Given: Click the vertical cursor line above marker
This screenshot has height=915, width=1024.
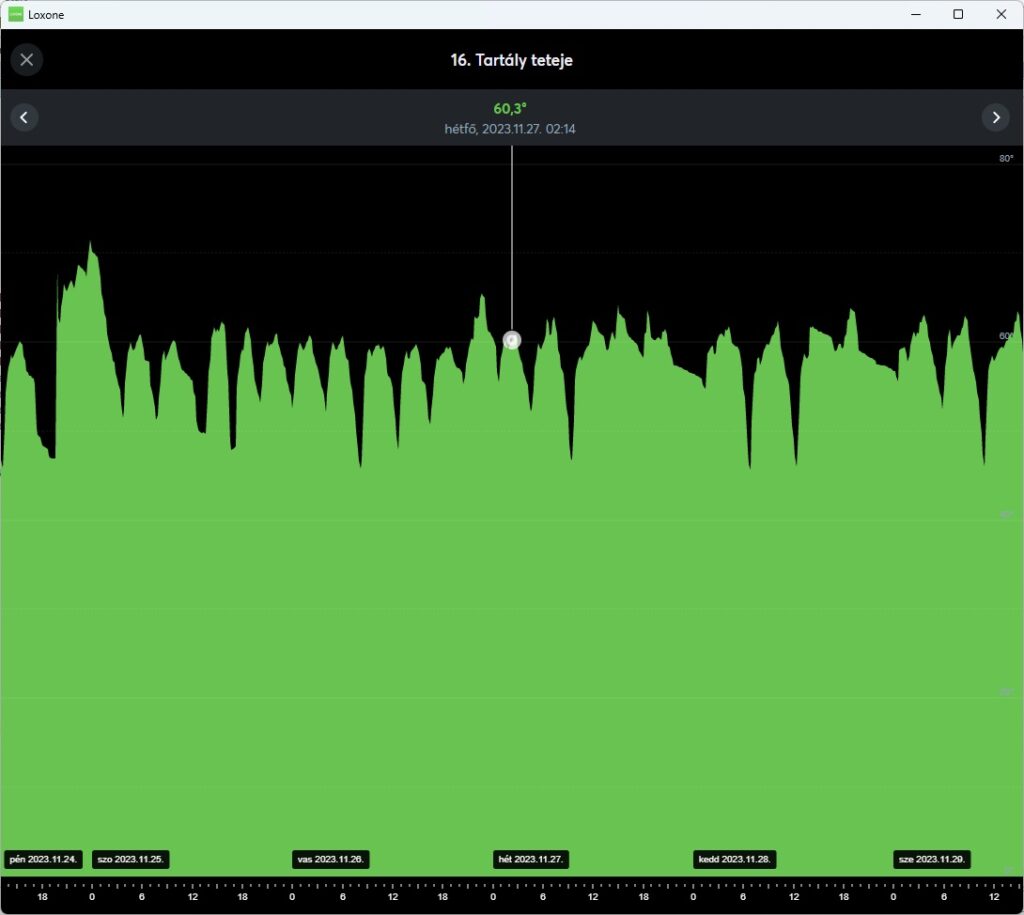Looking at the screenshot, I should [512, 238].
